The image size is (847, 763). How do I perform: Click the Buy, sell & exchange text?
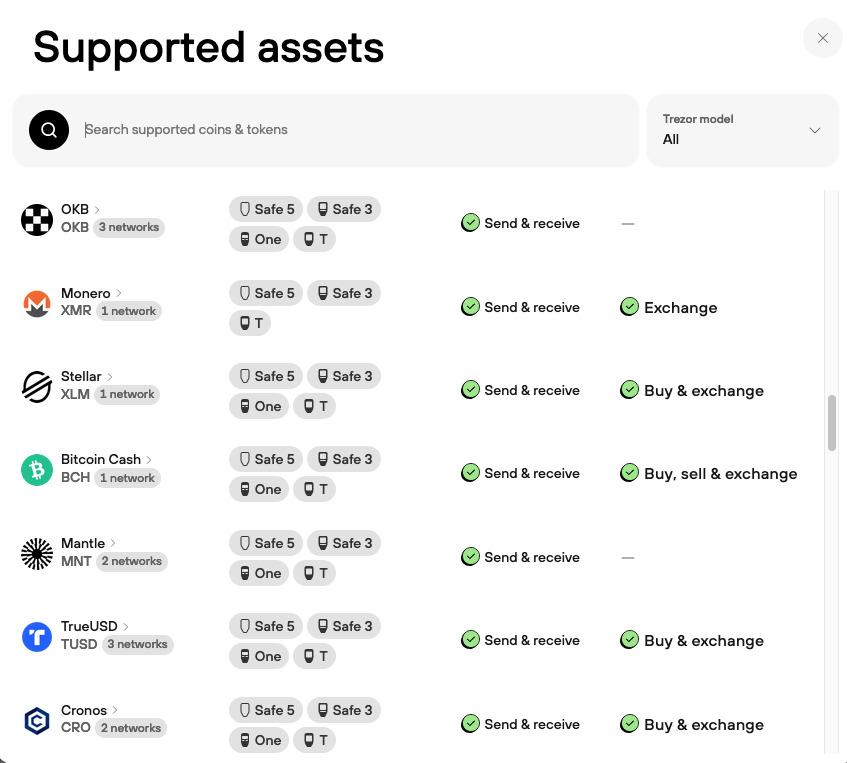[721, 474]
